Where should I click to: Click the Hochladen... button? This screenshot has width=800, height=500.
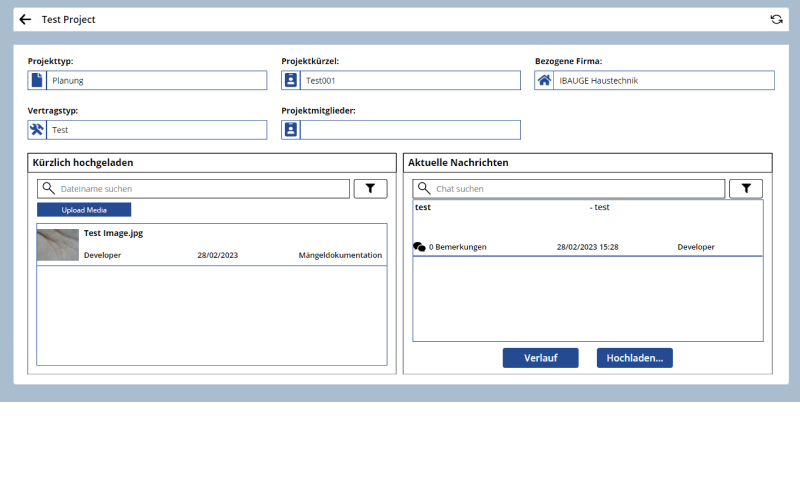coord(635,358)
